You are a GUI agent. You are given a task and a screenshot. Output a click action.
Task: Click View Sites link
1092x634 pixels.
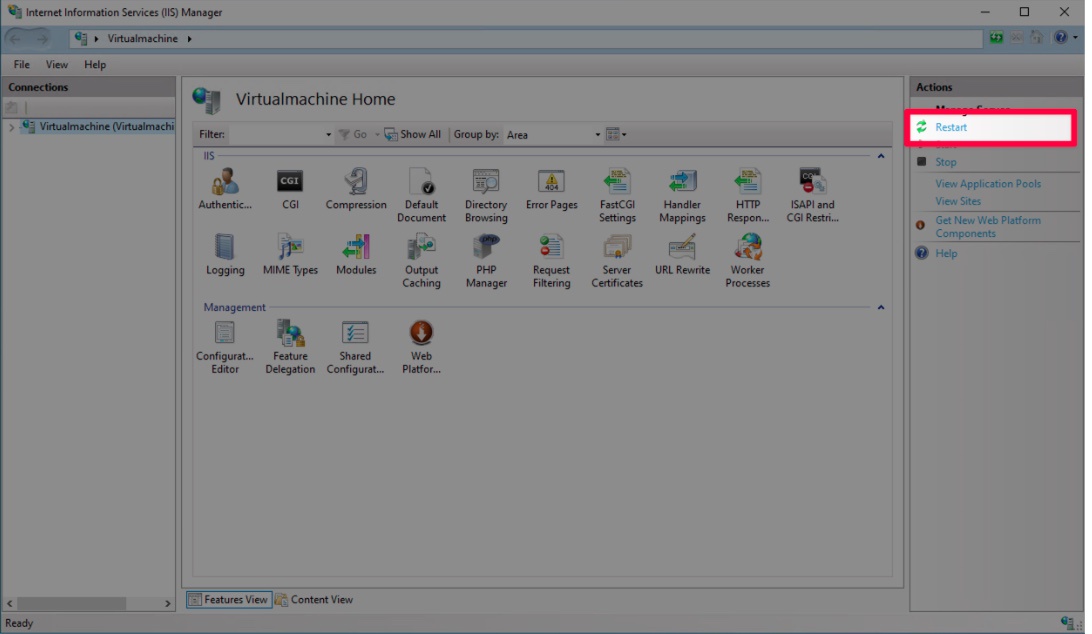tap(958, 201)
